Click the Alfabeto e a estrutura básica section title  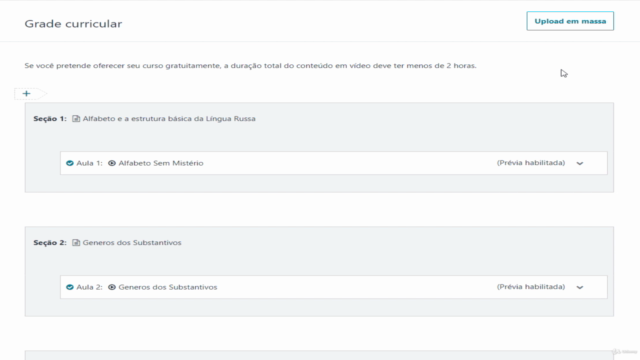(169, 119)
